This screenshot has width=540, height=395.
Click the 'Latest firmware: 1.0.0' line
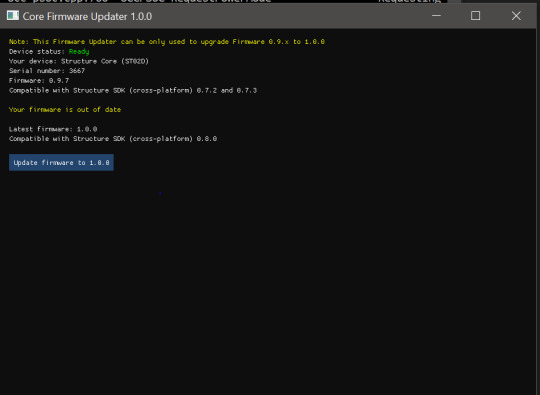click(x=53, y=129)
